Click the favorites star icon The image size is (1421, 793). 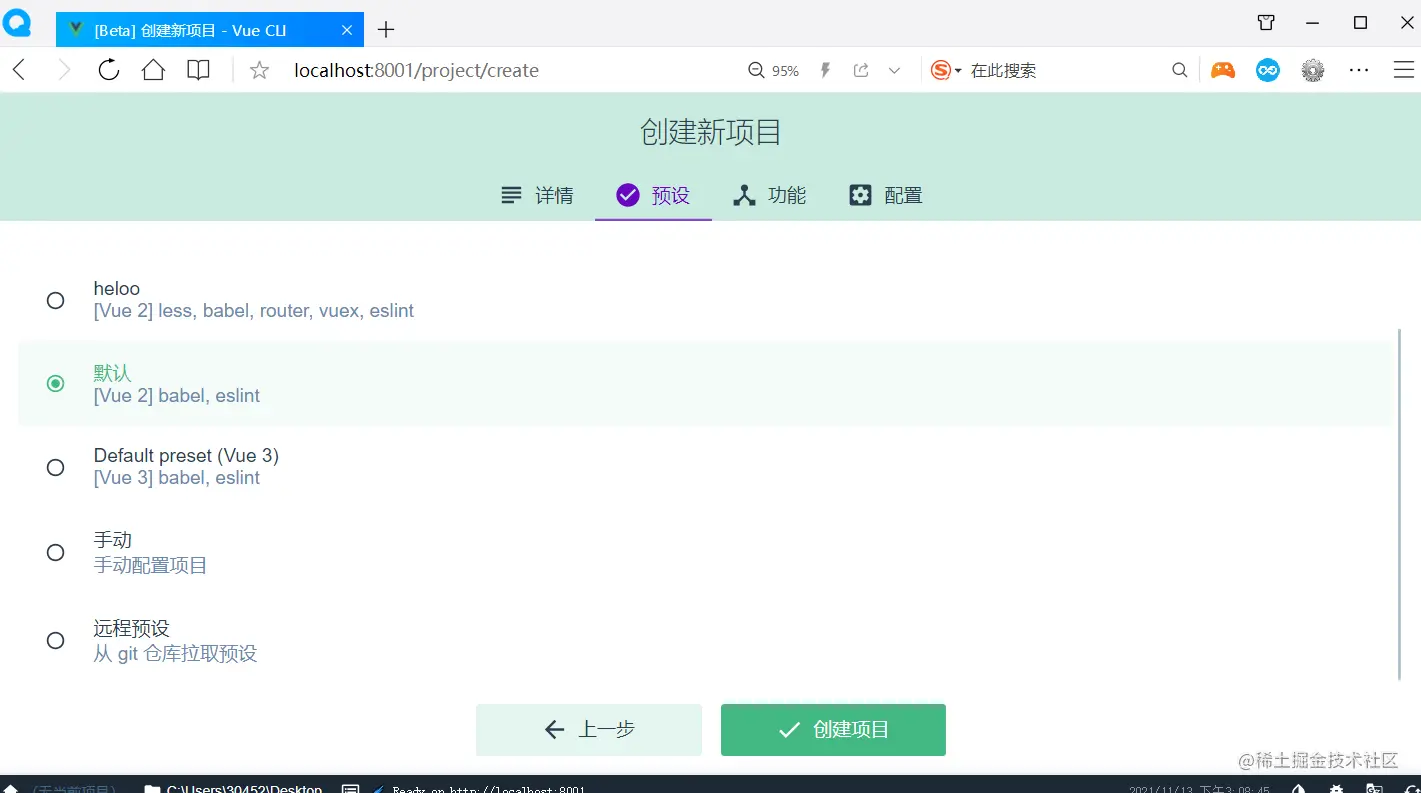[258, 69]
